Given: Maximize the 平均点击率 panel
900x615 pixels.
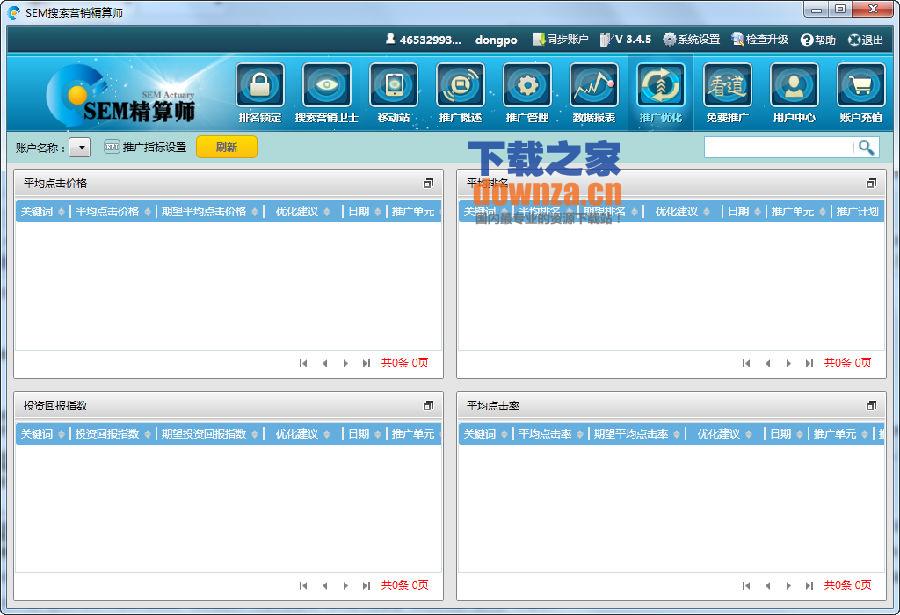Looking at the screenshot, I should pyautogui.click(x=871, y=405).
